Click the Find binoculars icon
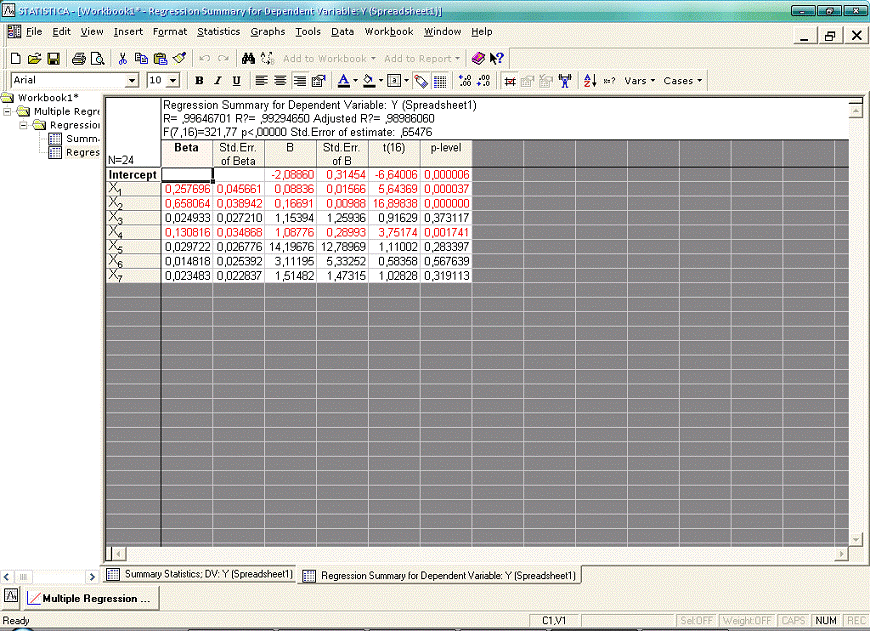Image resolution: width=870 pixels, height=631 pixels. tap(248, 59)
